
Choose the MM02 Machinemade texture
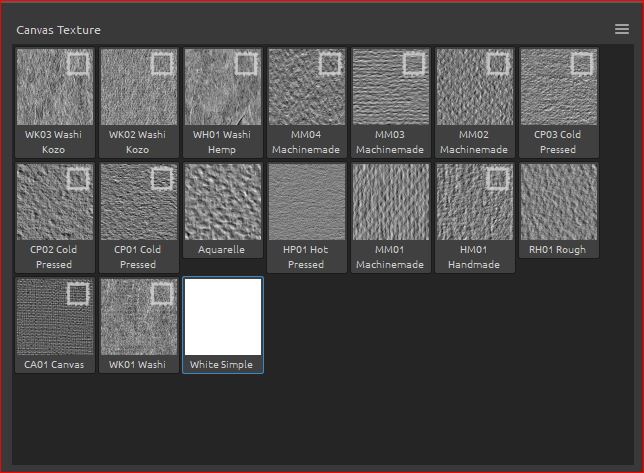click(x=475, y=95)
